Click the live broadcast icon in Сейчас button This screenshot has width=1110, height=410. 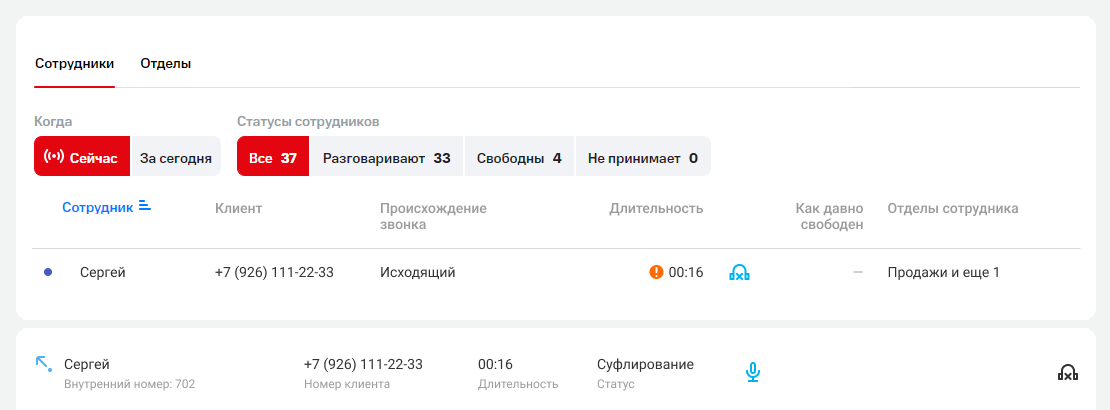[x=54, y=157]
